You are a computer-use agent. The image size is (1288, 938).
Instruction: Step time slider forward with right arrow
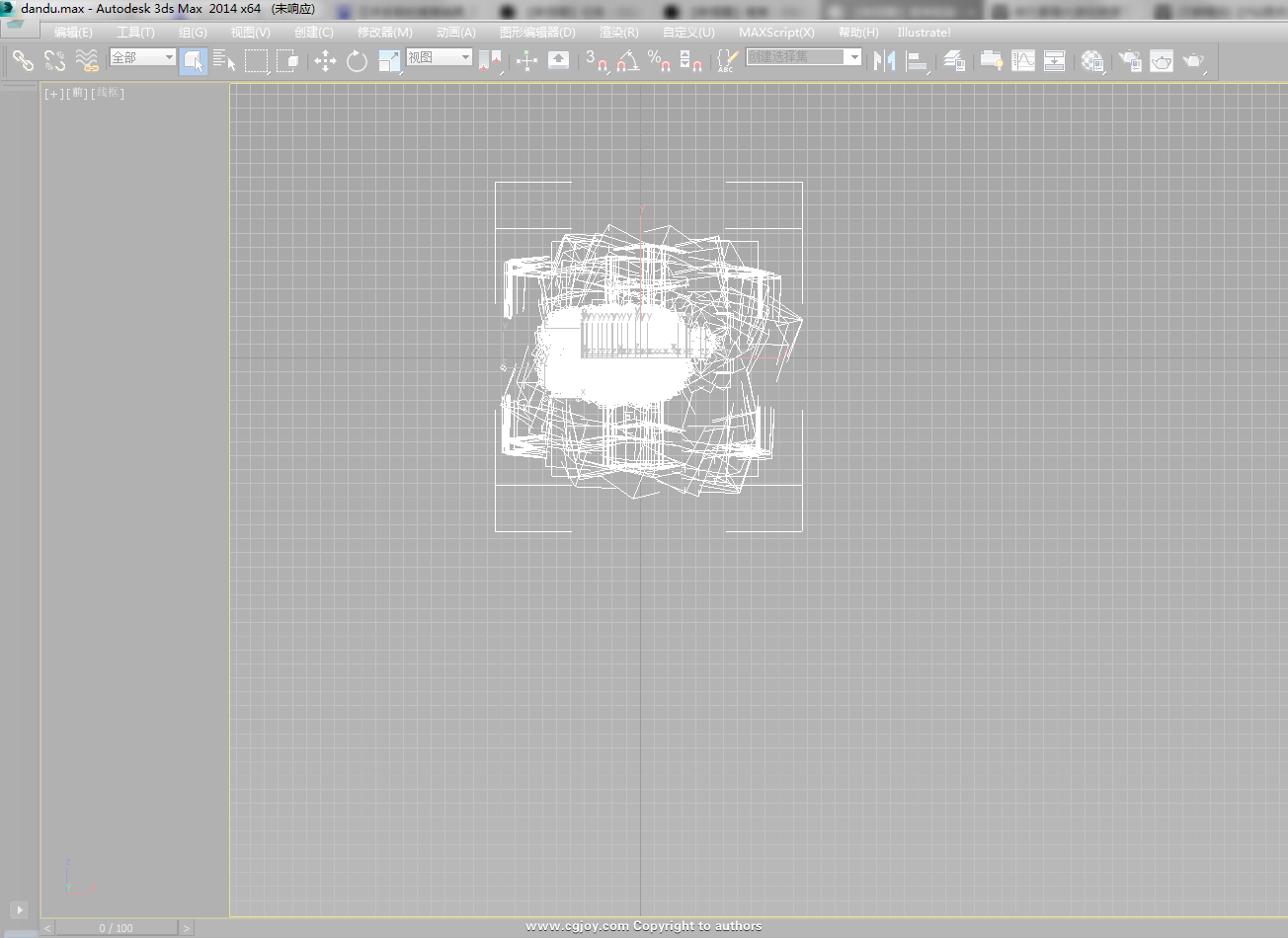pos(186,928)
